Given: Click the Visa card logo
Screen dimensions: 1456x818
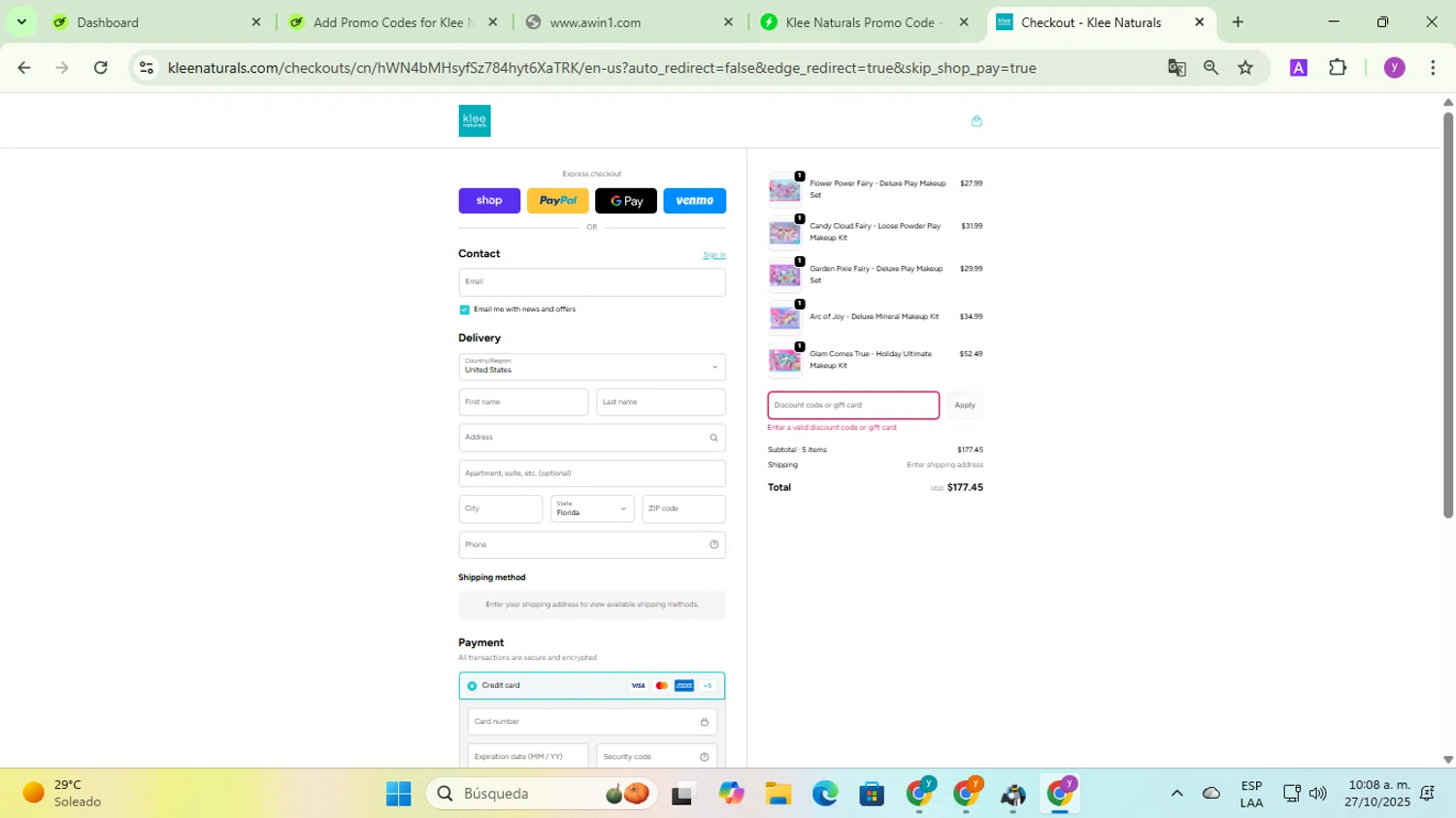Looking at the screenshot, I should [638, 686].
